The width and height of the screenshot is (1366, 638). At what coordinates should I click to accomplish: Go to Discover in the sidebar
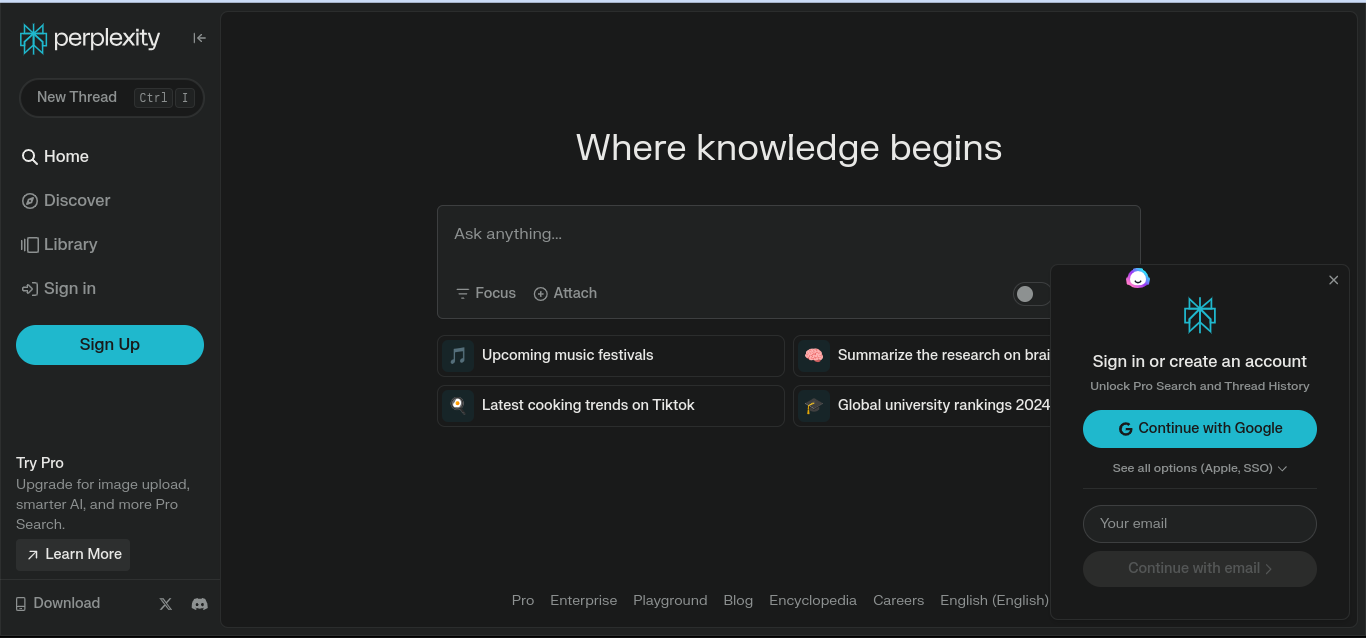66,200
